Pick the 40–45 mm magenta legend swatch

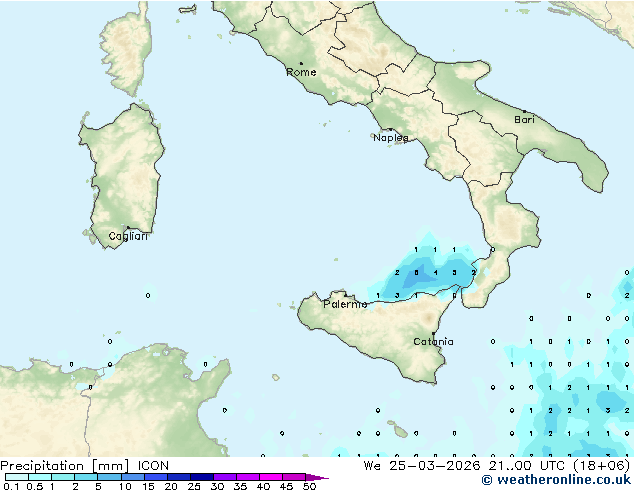(x=271, y=477)
